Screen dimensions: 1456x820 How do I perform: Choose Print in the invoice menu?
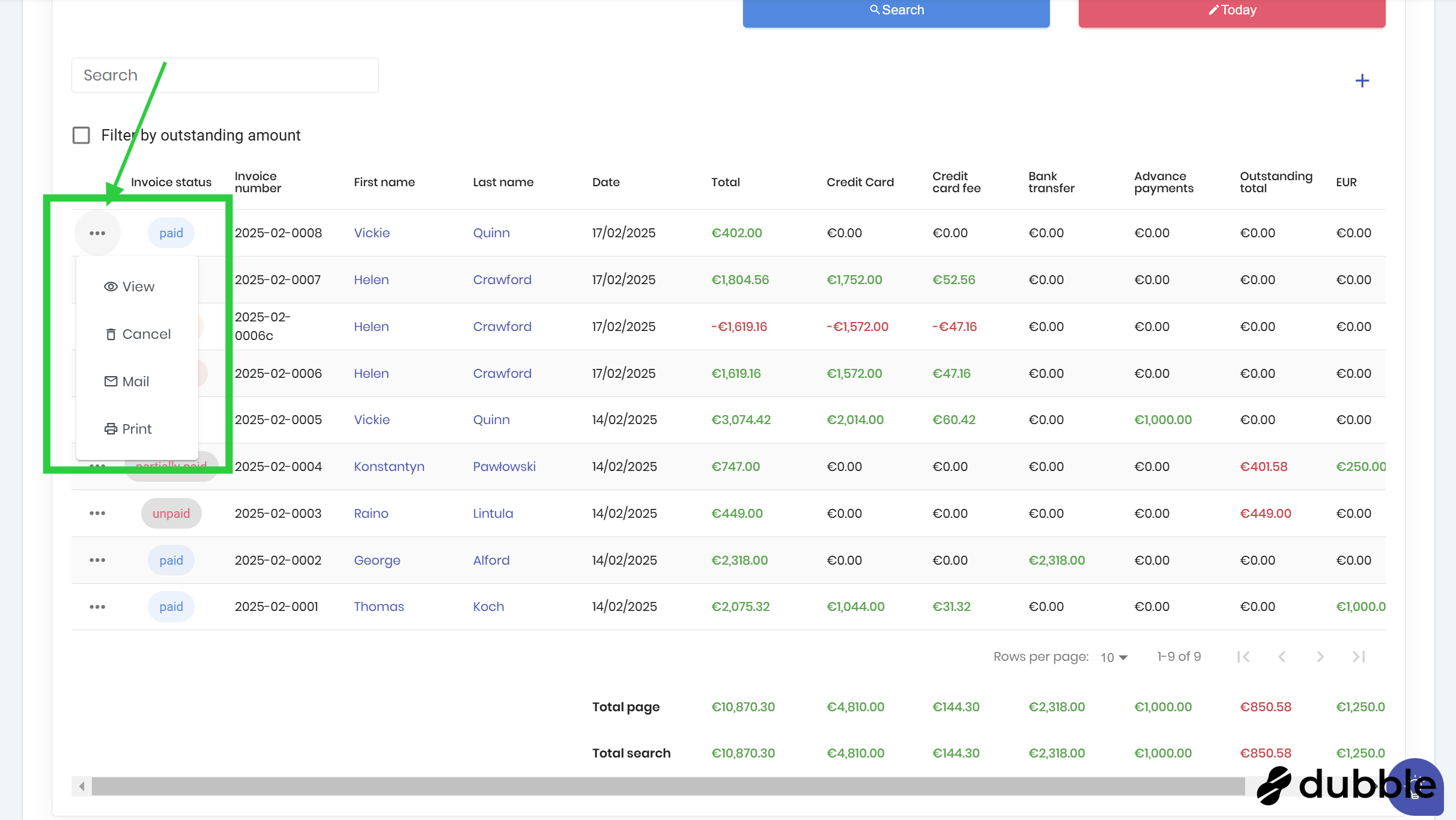pyautogui.click(x=129, y=429)
